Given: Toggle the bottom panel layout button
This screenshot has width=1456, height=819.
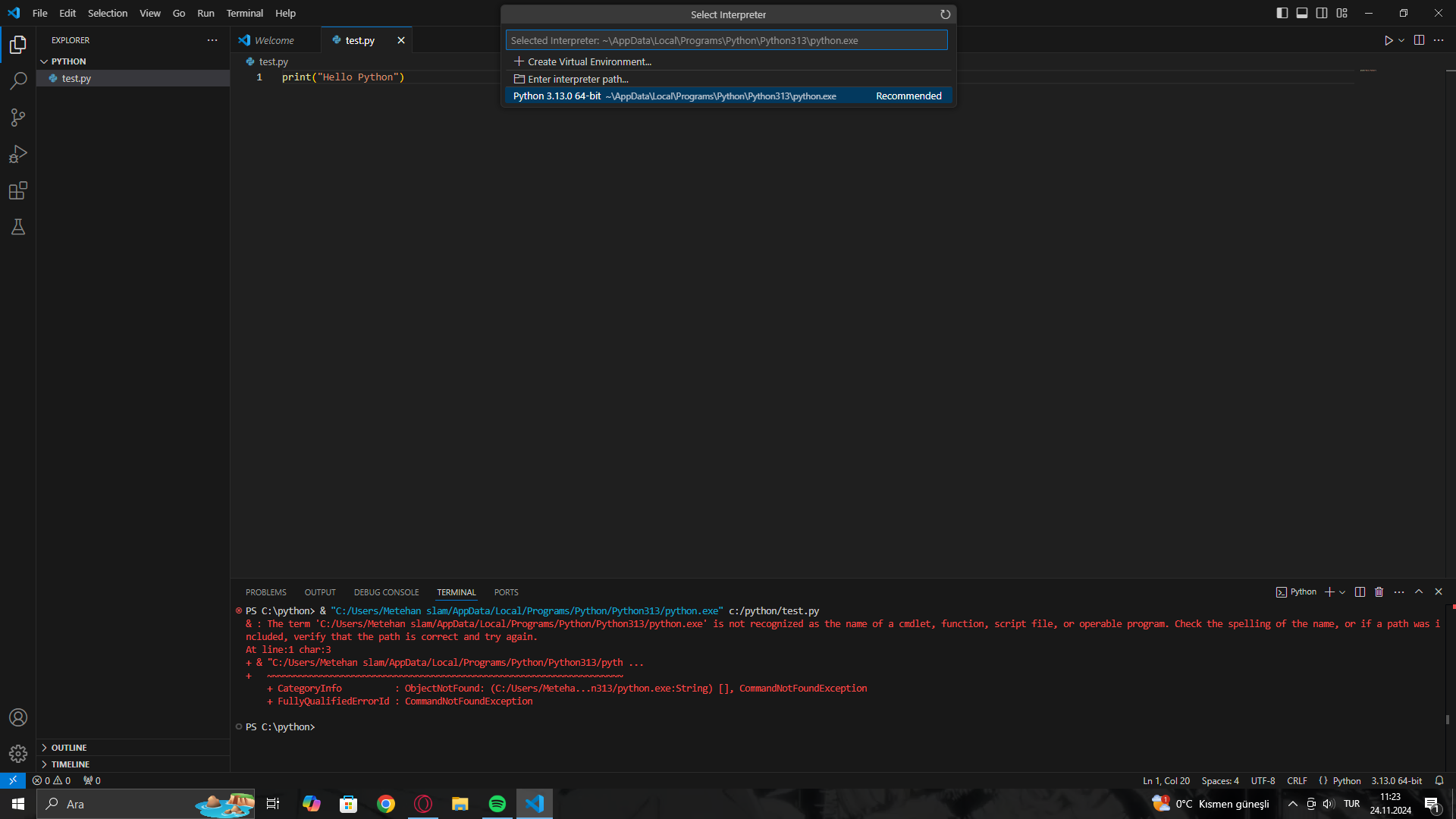Looking at the screenshot, I should (x=1302, y=13).
